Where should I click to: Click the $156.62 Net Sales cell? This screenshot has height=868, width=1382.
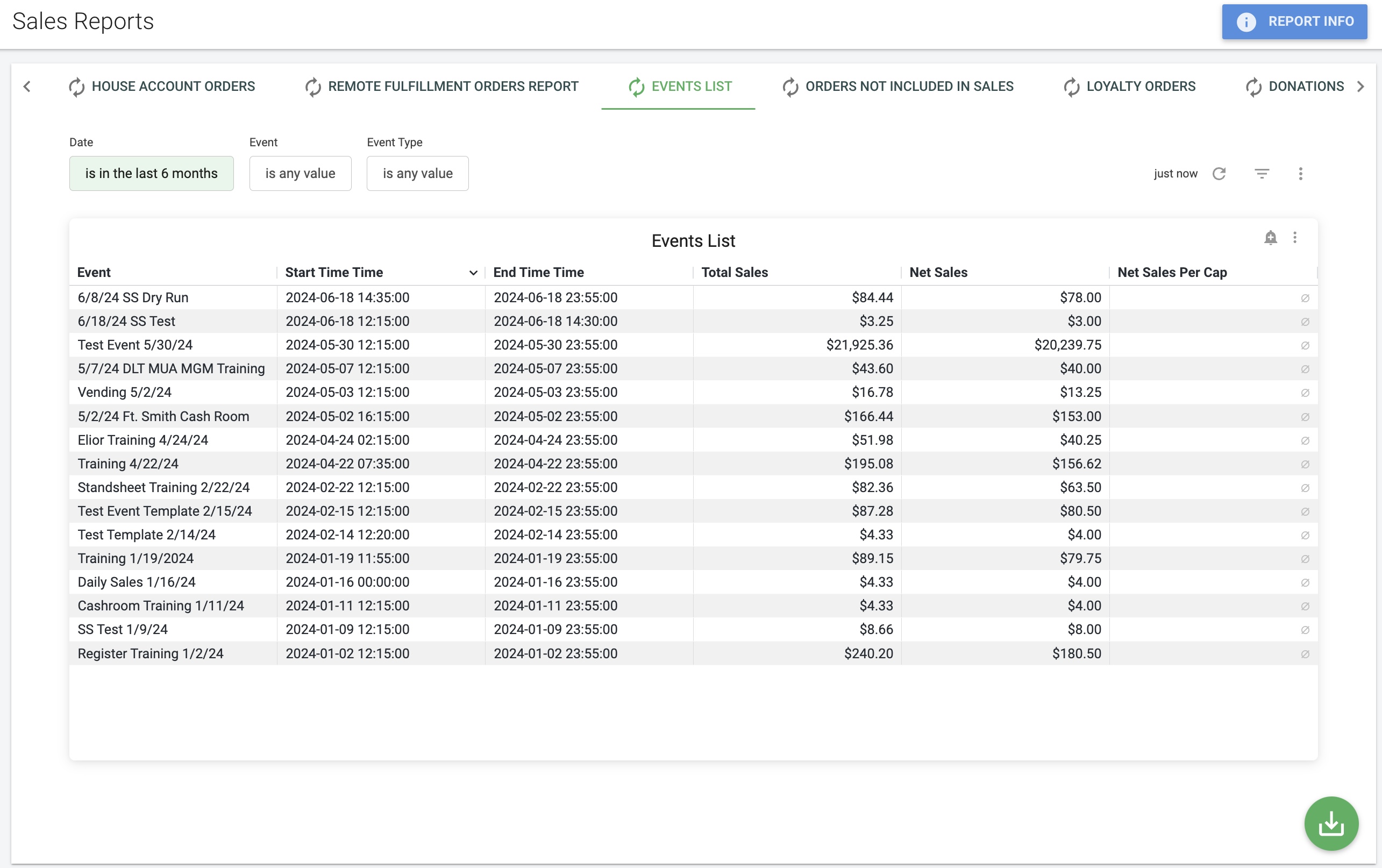(1005, 463)
